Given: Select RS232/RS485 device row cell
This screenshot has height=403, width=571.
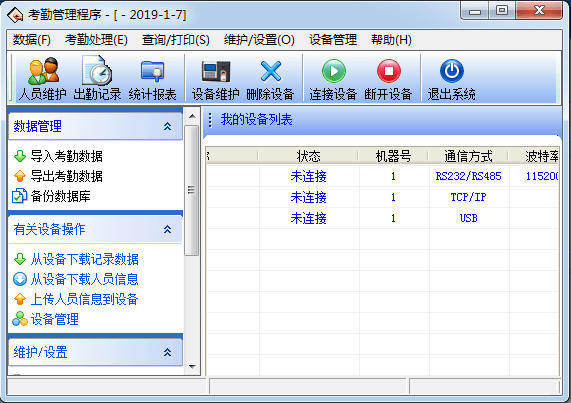Looking at the screenshot, I should click(468, 176).
